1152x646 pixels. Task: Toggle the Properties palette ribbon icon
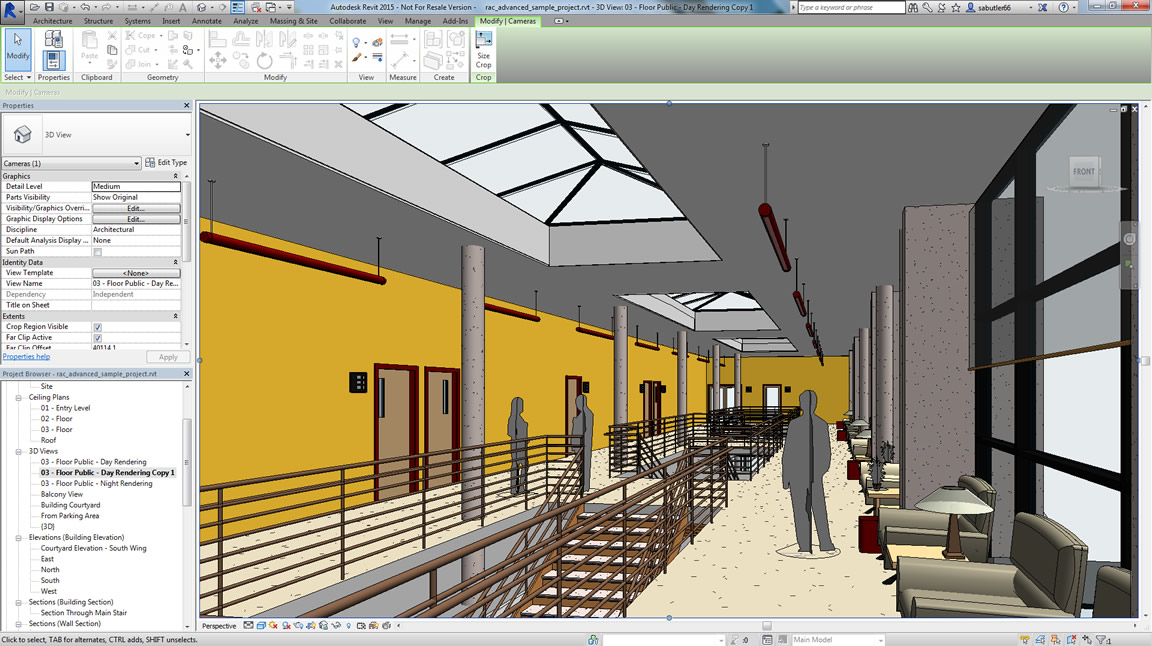coord(54,50)
